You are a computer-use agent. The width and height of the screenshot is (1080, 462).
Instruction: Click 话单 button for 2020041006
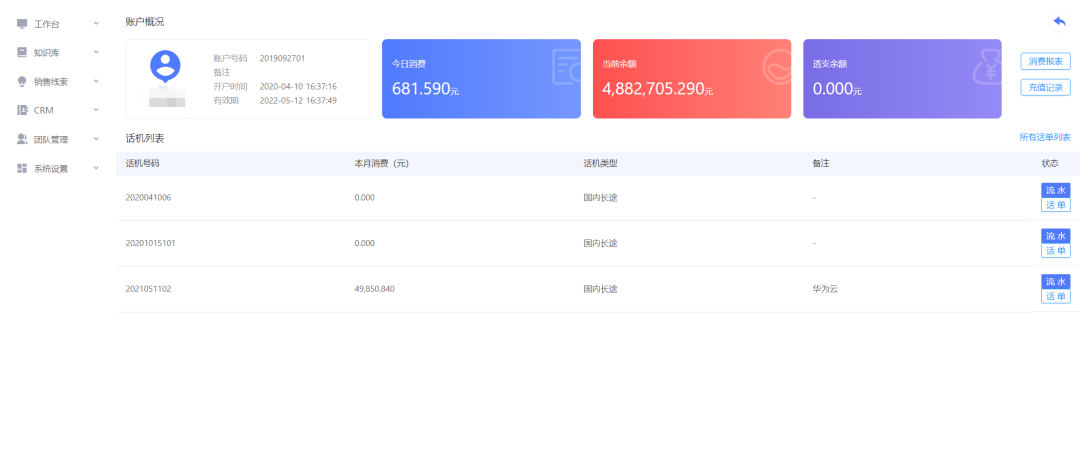coord(1055,205)
